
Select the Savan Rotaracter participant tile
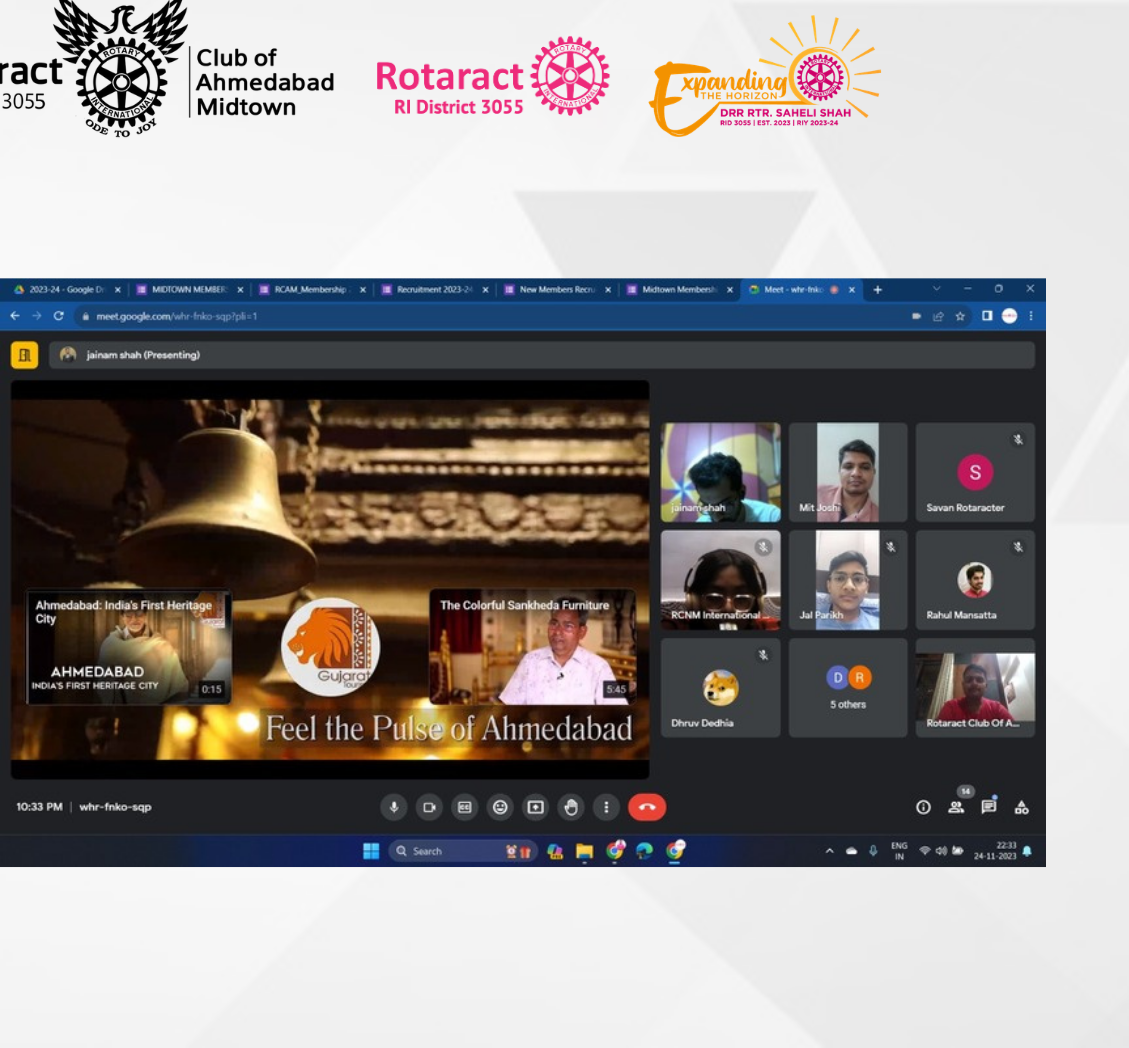pos(975,472)
